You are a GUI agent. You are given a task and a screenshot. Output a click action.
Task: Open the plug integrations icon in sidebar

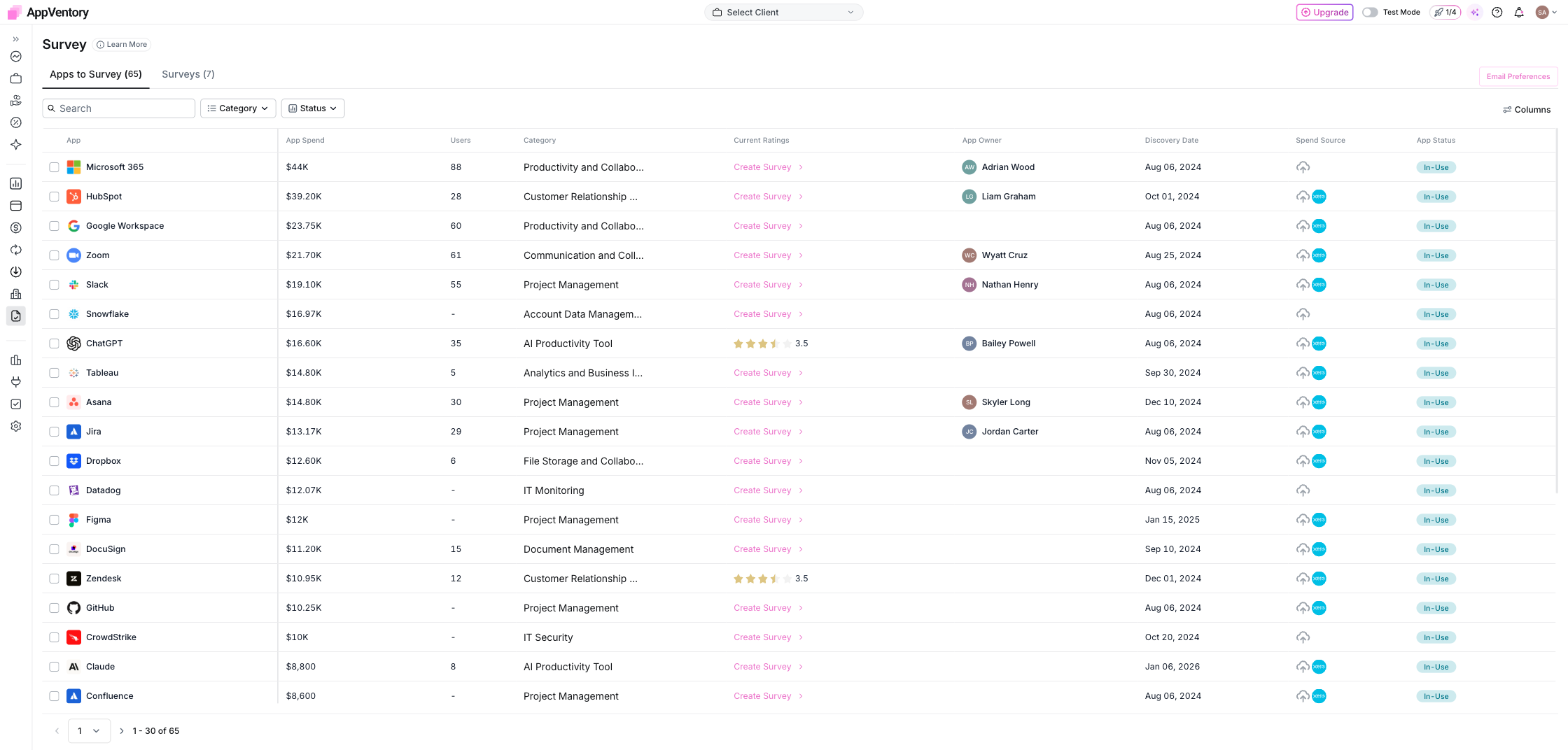pyautogui.click(x=15, y=382)
